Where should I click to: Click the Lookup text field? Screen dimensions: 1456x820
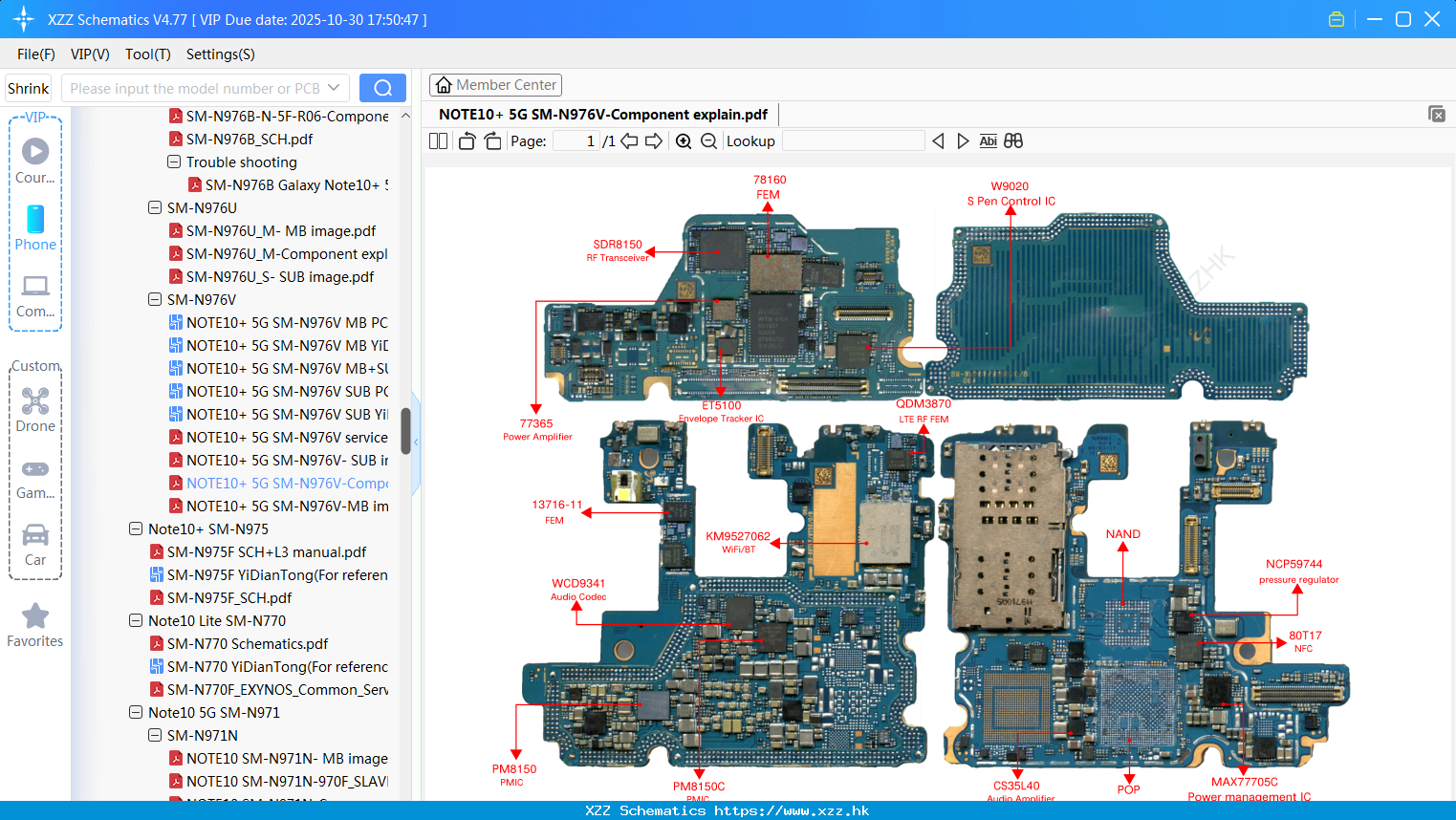853,141
